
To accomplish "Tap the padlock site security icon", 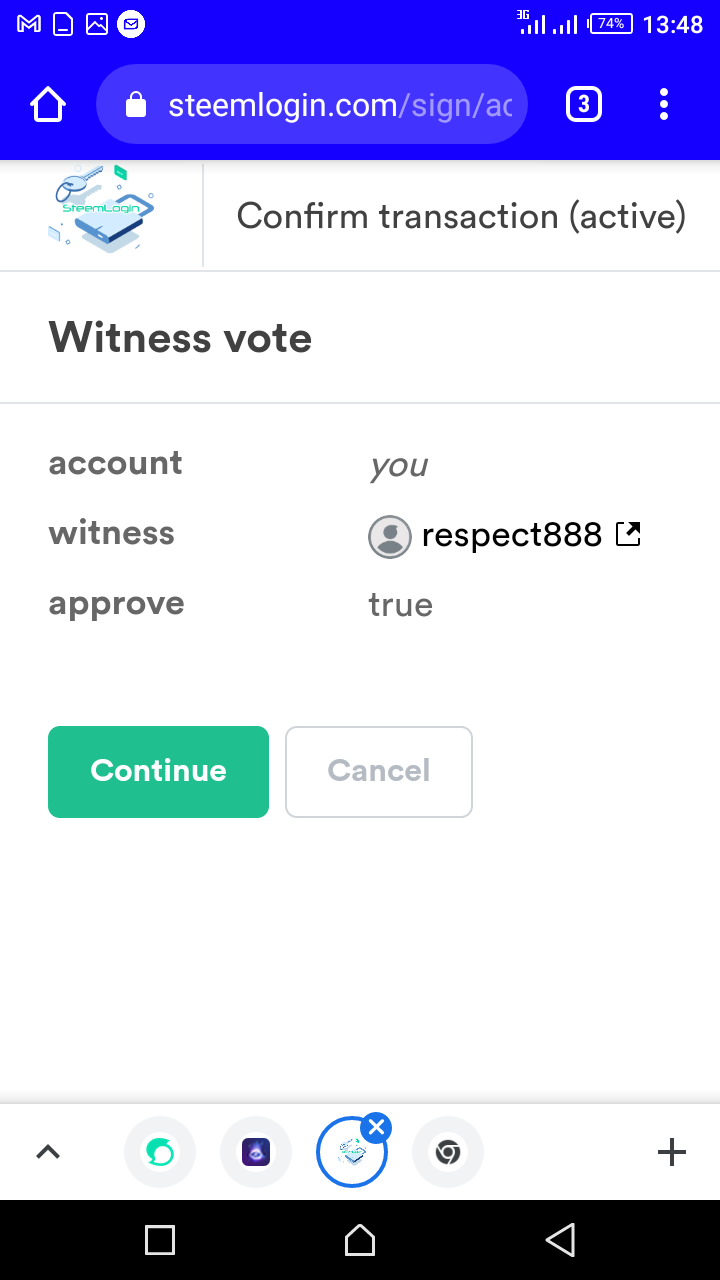I will point(136,105).
